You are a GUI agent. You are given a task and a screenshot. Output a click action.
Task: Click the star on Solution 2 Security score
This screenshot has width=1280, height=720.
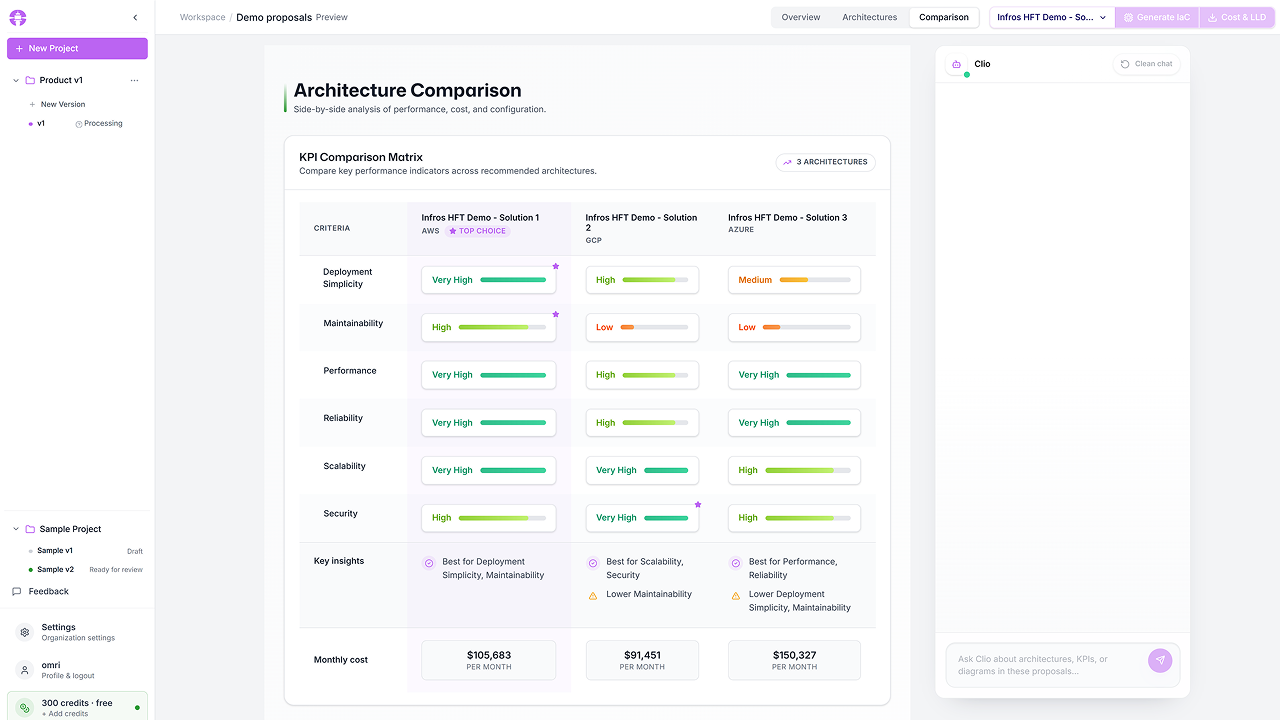698,504
